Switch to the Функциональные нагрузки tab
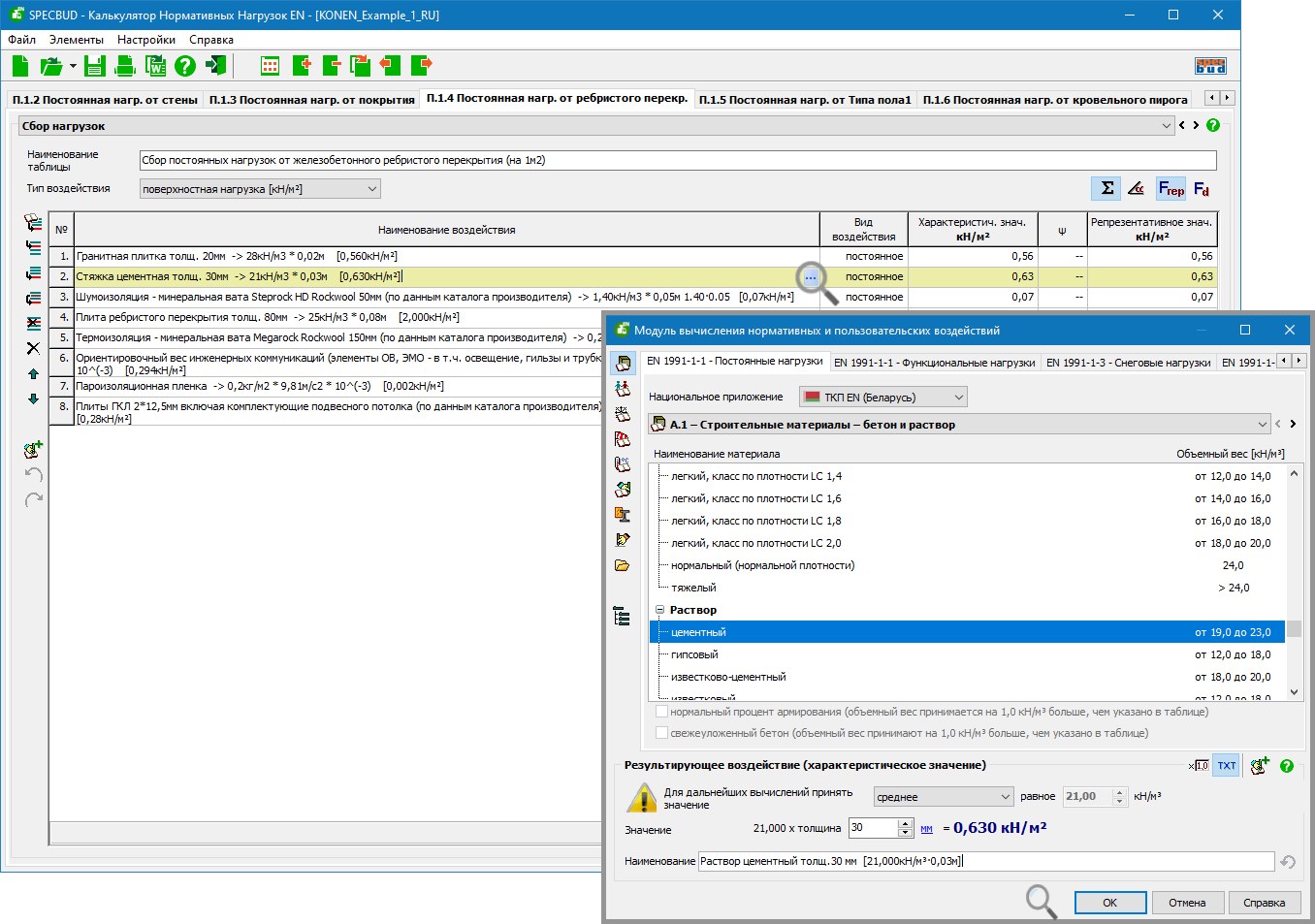Screen dimensions: 1315x924 [934, 363]
